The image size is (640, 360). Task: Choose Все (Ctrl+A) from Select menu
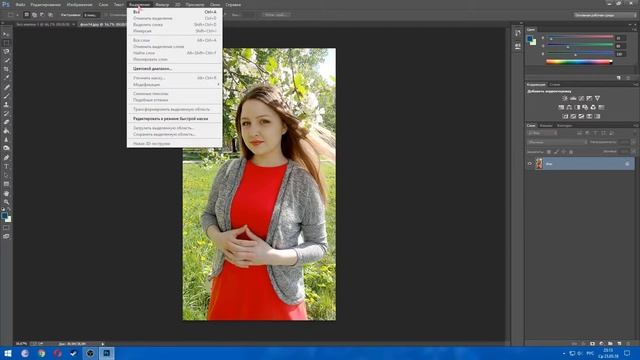click(x=175, y=12)
